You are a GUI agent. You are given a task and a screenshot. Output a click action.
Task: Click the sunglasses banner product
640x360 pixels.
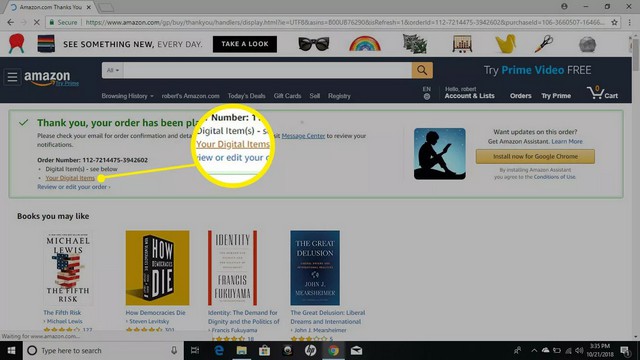(x=313, y=44)
